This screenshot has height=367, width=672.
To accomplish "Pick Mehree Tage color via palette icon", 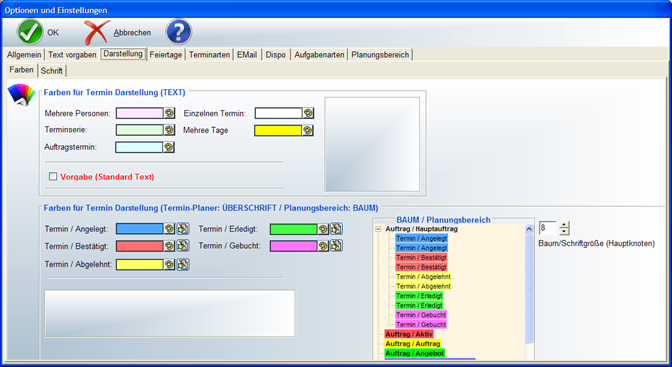I will 308,130.
